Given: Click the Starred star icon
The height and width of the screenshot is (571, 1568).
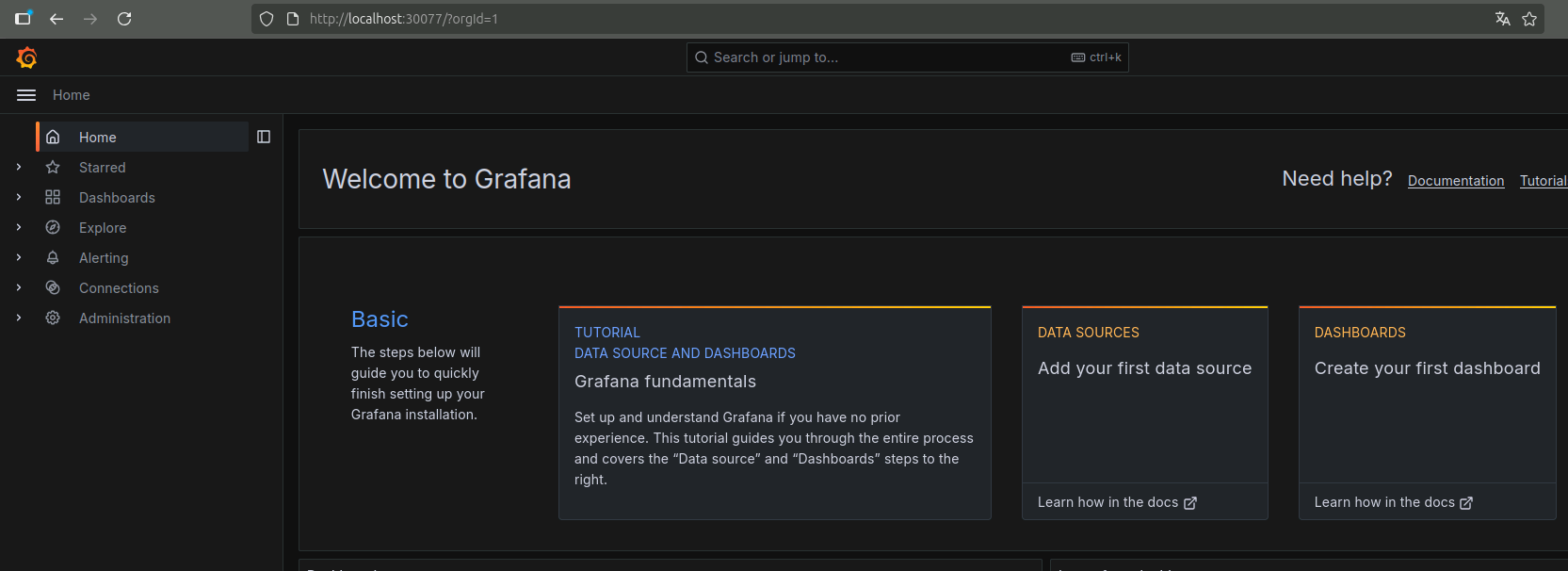Looking at the screenshot, I should click(x=53, y=168).
